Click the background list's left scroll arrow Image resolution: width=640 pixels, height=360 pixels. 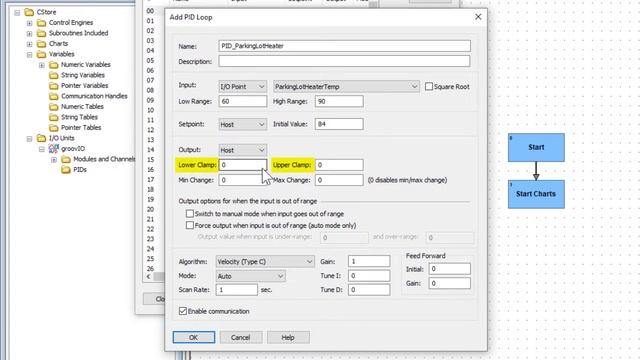click(x=148, y=276)
